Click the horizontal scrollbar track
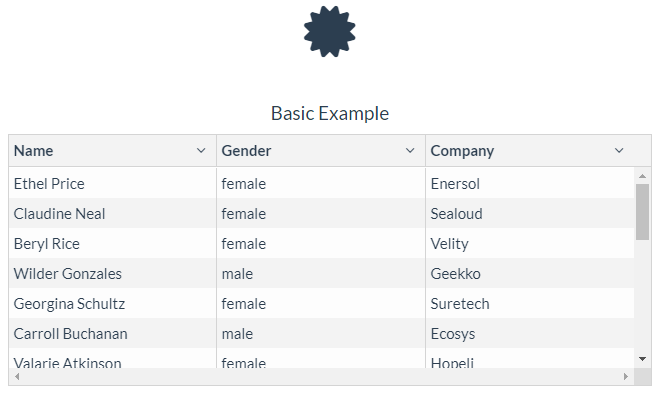659x403 pixels. pyautogui.click(x=320, y=377)
